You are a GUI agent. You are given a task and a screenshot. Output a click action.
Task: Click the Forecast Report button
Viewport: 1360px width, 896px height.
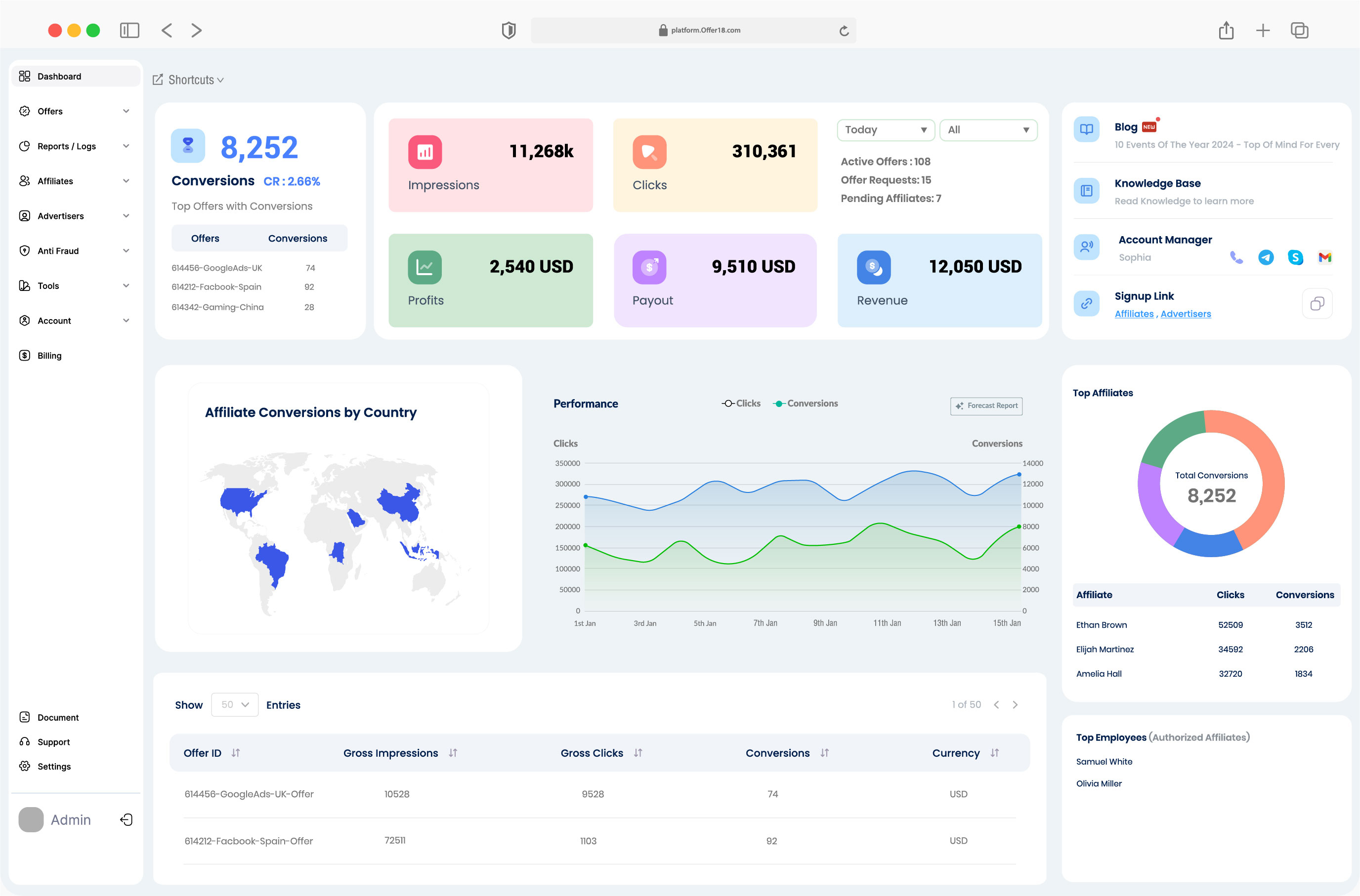(986, 406)
